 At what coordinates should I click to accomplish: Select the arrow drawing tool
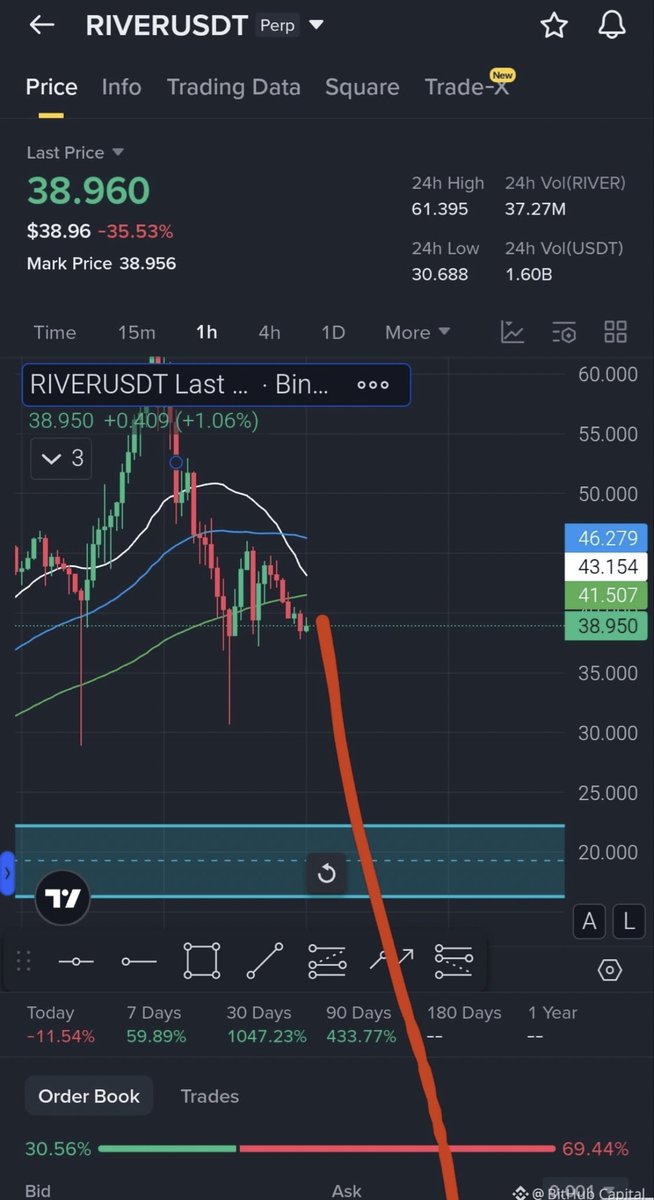tap(391, 961)
